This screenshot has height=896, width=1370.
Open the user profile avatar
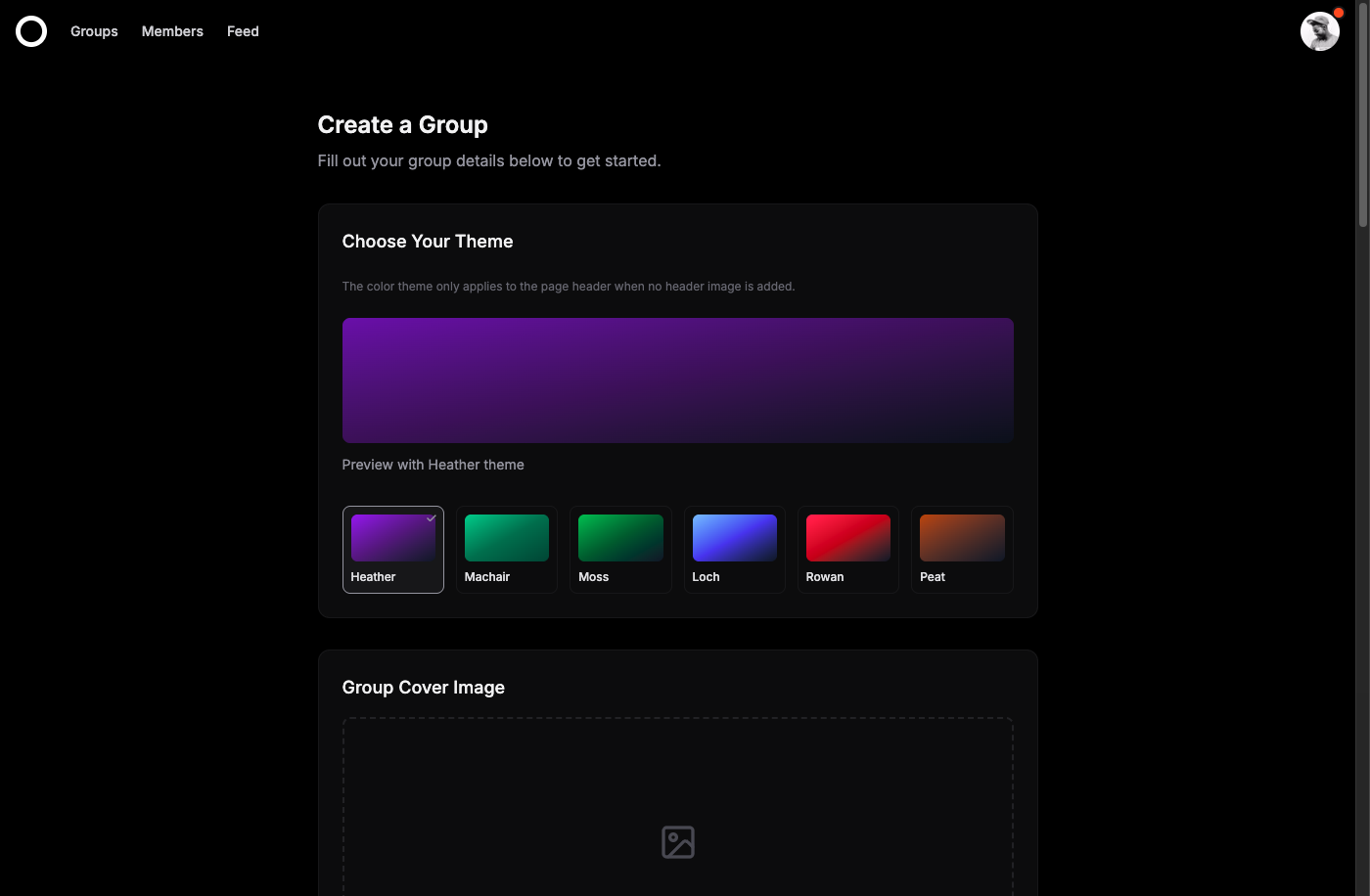tap(1318, 32)
